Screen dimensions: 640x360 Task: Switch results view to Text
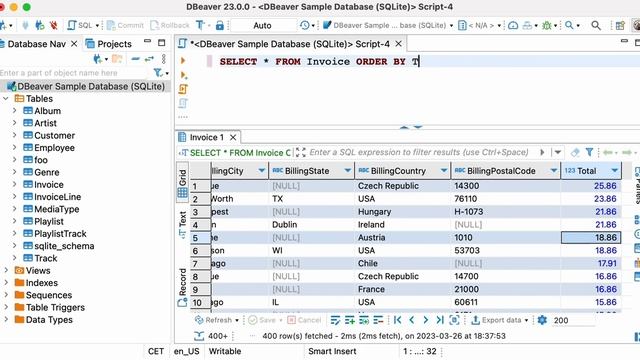click(x=182, y=224)
